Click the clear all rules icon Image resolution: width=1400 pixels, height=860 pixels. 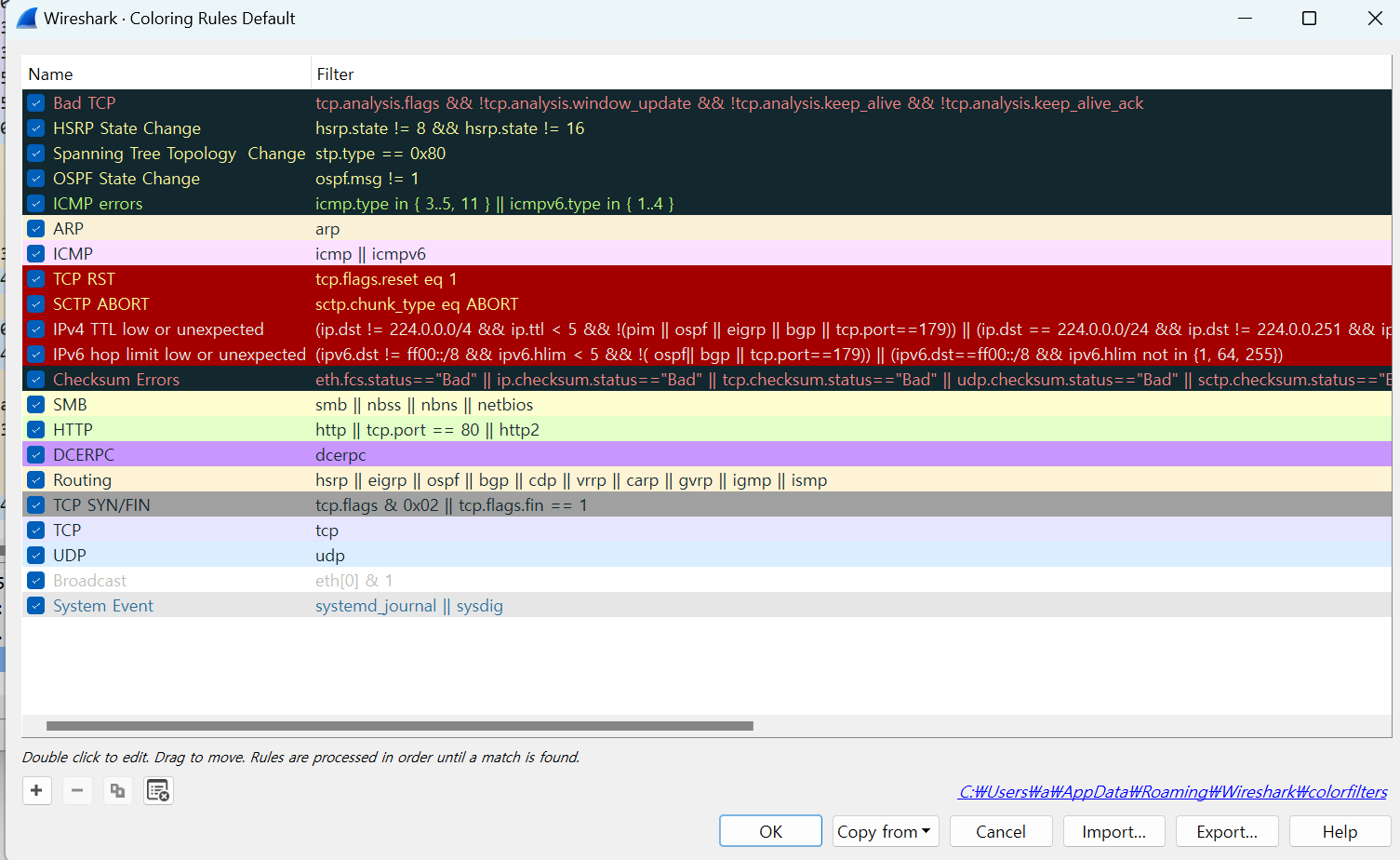[158, 790]
